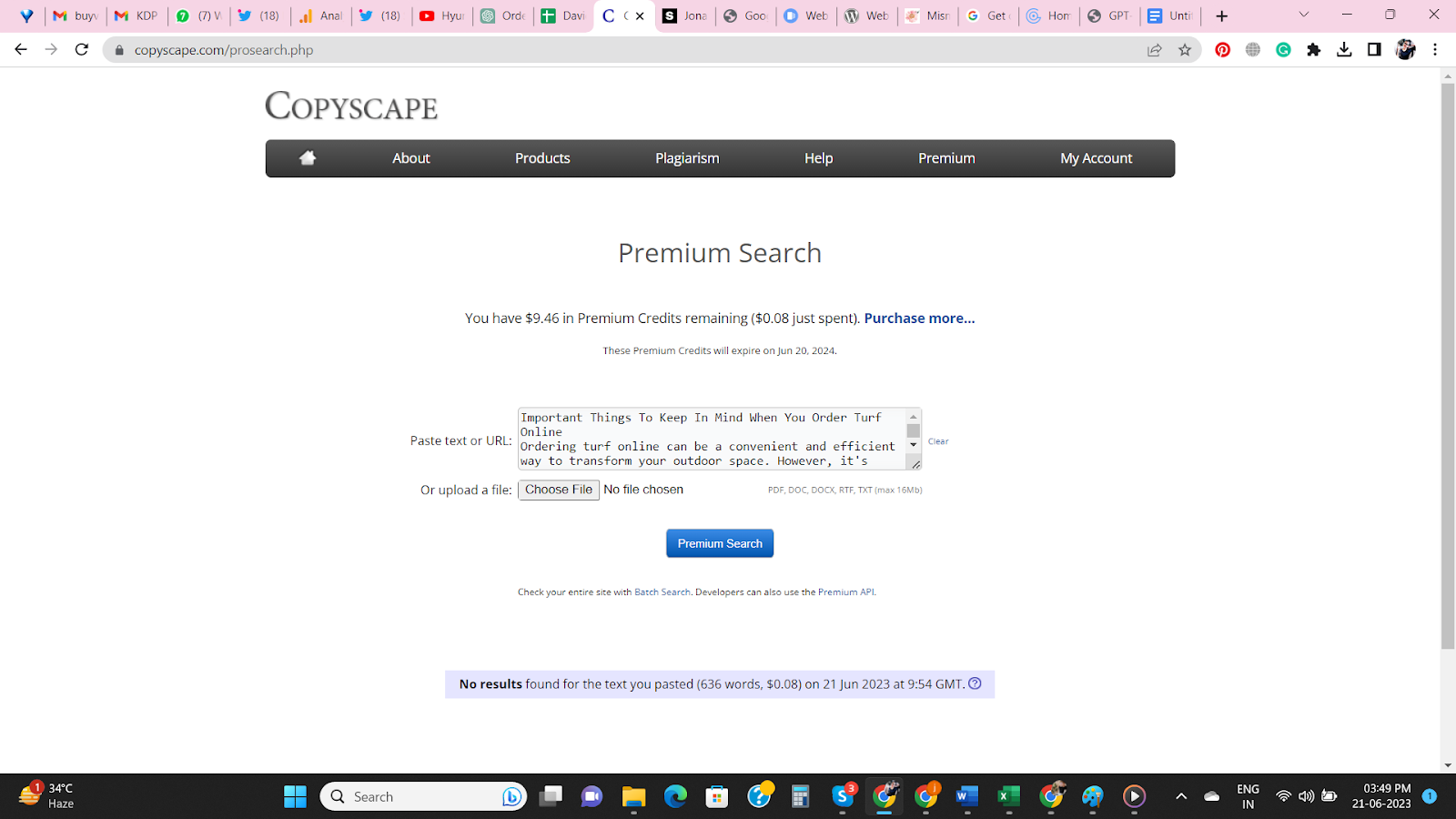Bookmark this page with the star
This screenshot has width=1456, height=819.
pos(1185,50)
